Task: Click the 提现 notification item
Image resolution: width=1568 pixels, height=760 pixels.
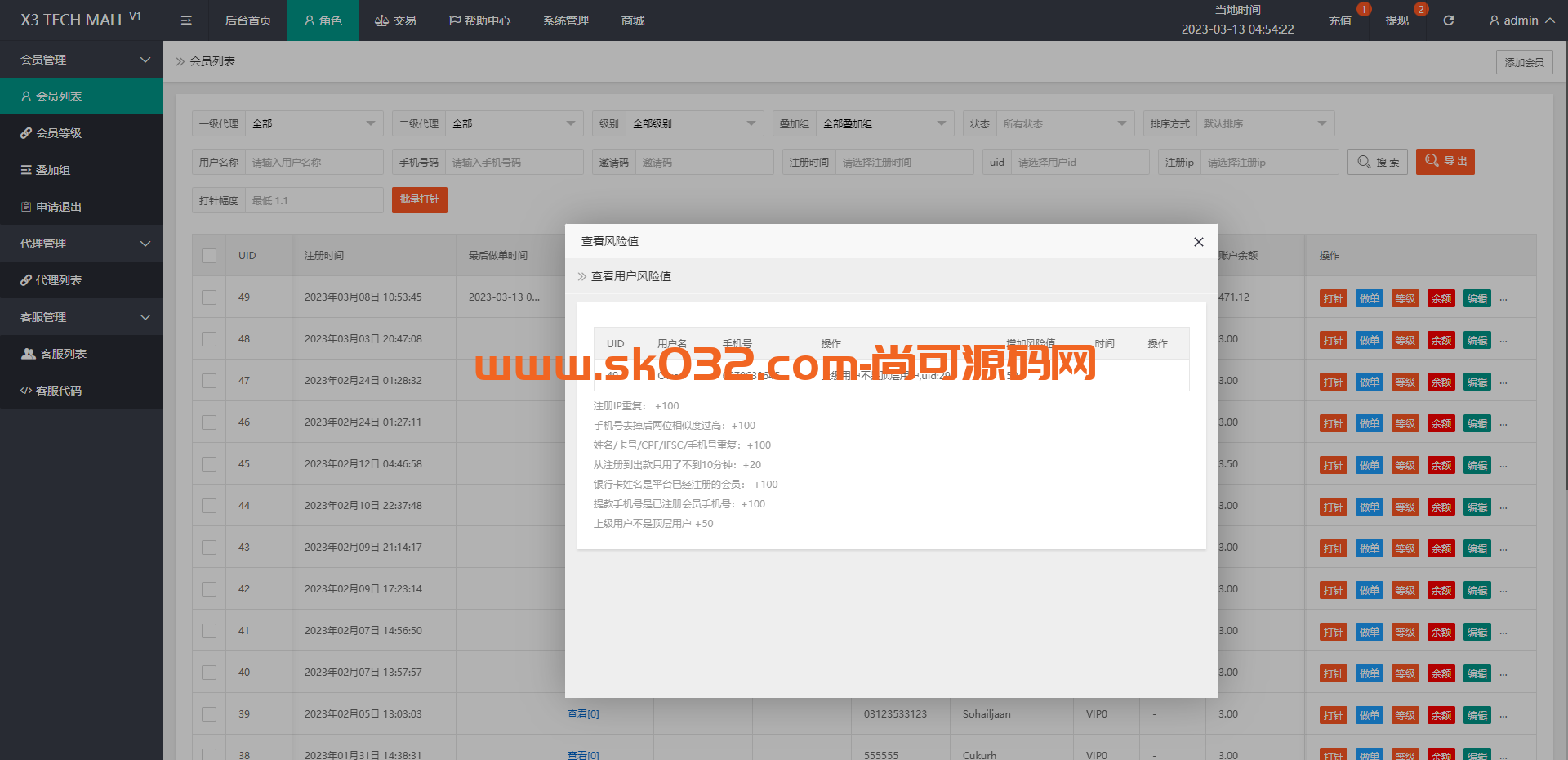Action: 1397,20
